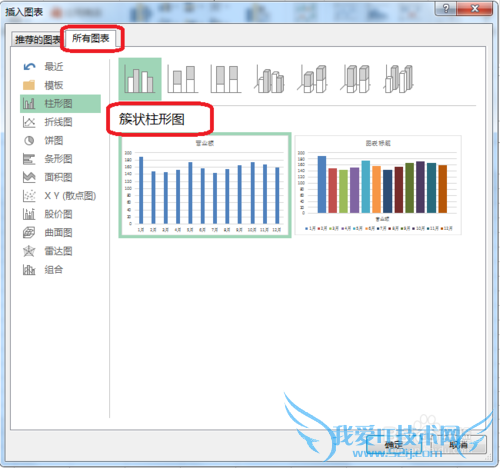
Task: Select the 股价图 stock chart category
Action: coord(60,214)
